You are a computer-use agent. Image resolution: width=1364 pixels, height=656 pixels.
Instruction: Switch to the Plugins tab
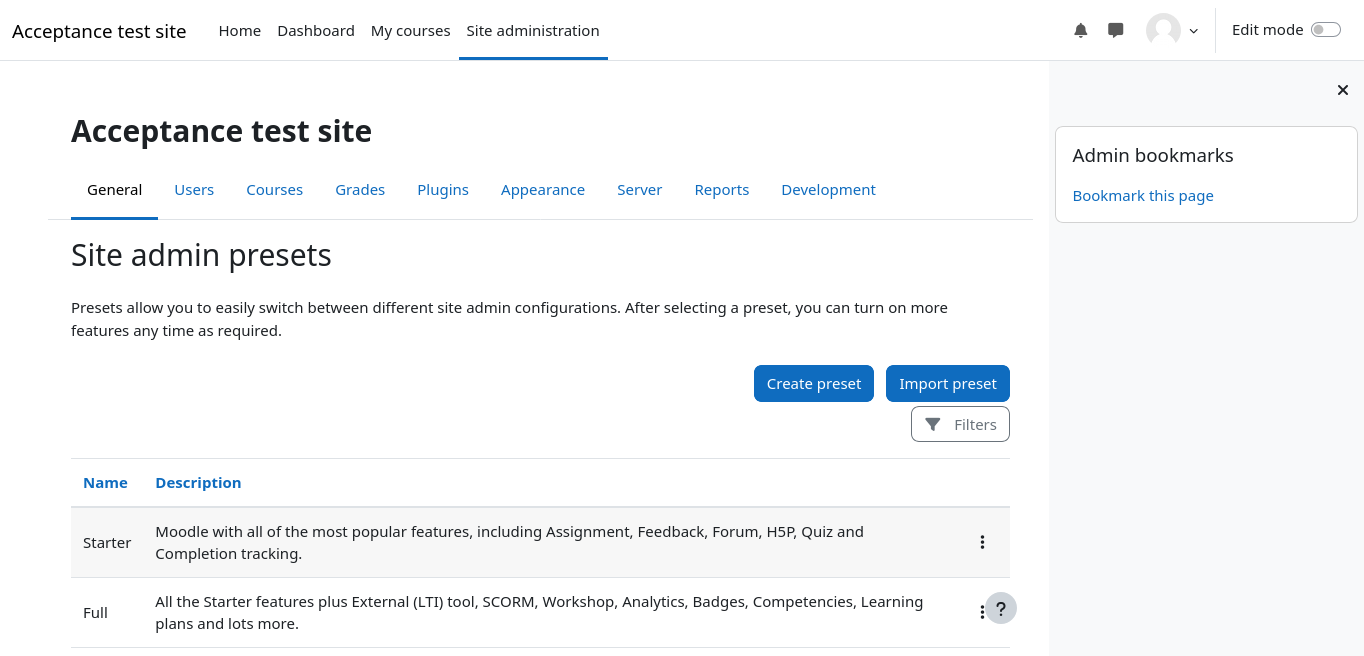point(443,190)
